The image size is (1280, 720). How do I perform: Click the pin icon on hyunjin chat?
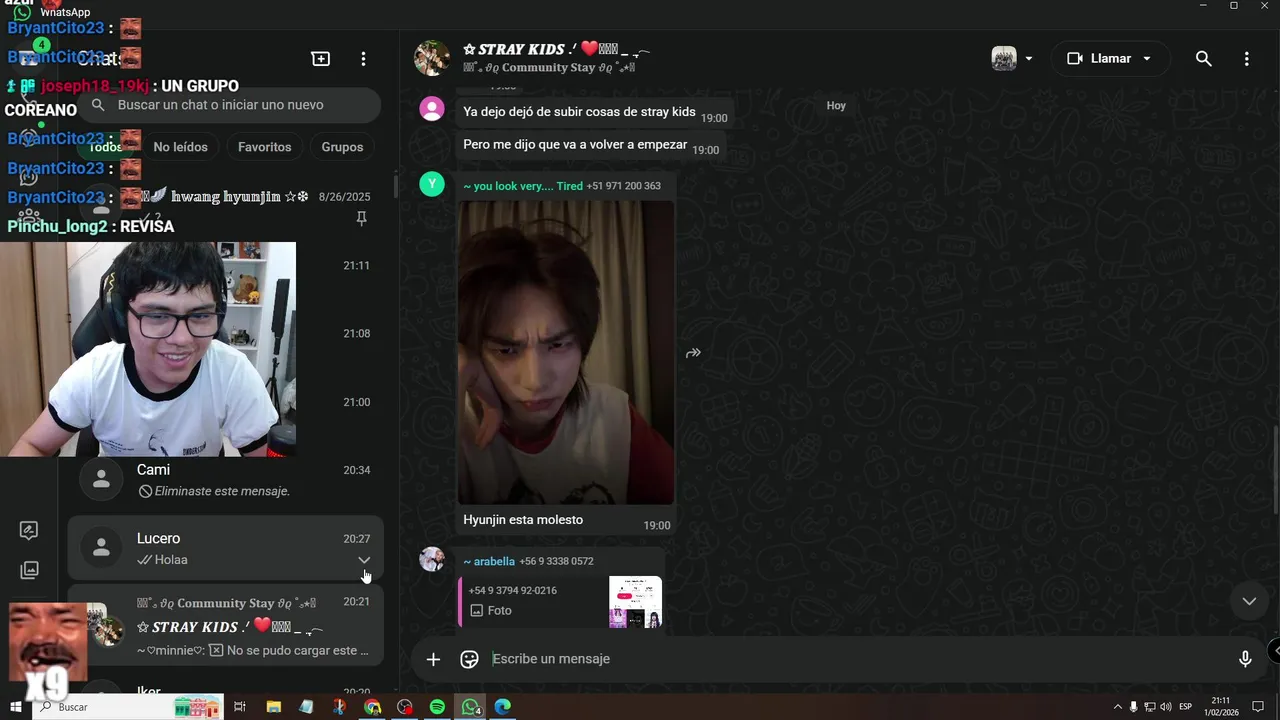362,218
